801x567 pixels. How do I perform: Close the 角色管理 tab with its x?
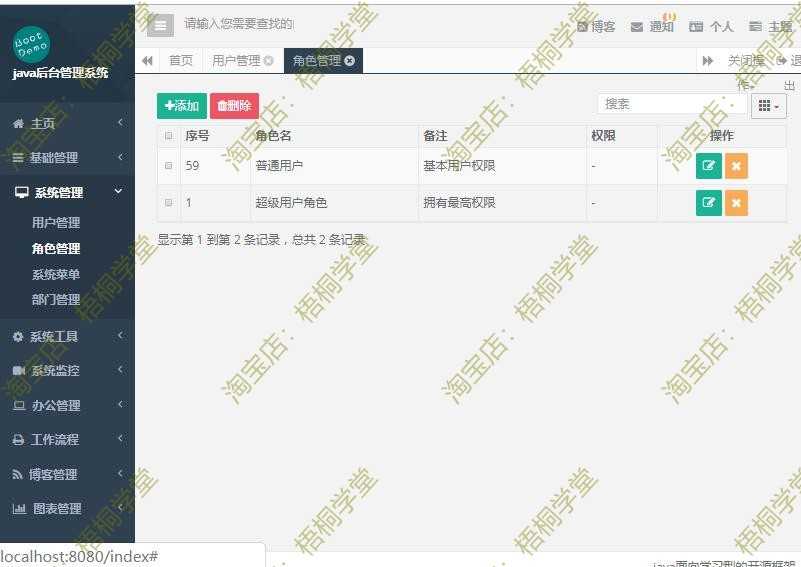(x=349, y=61)
